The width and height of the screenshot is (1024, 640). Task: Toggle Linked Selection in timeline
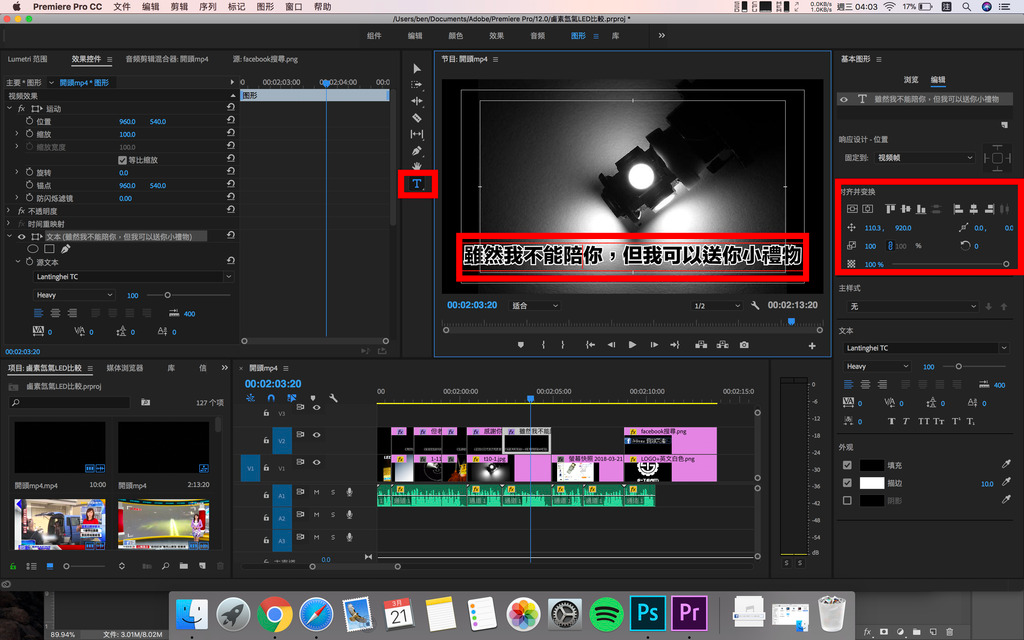[291, 398]
